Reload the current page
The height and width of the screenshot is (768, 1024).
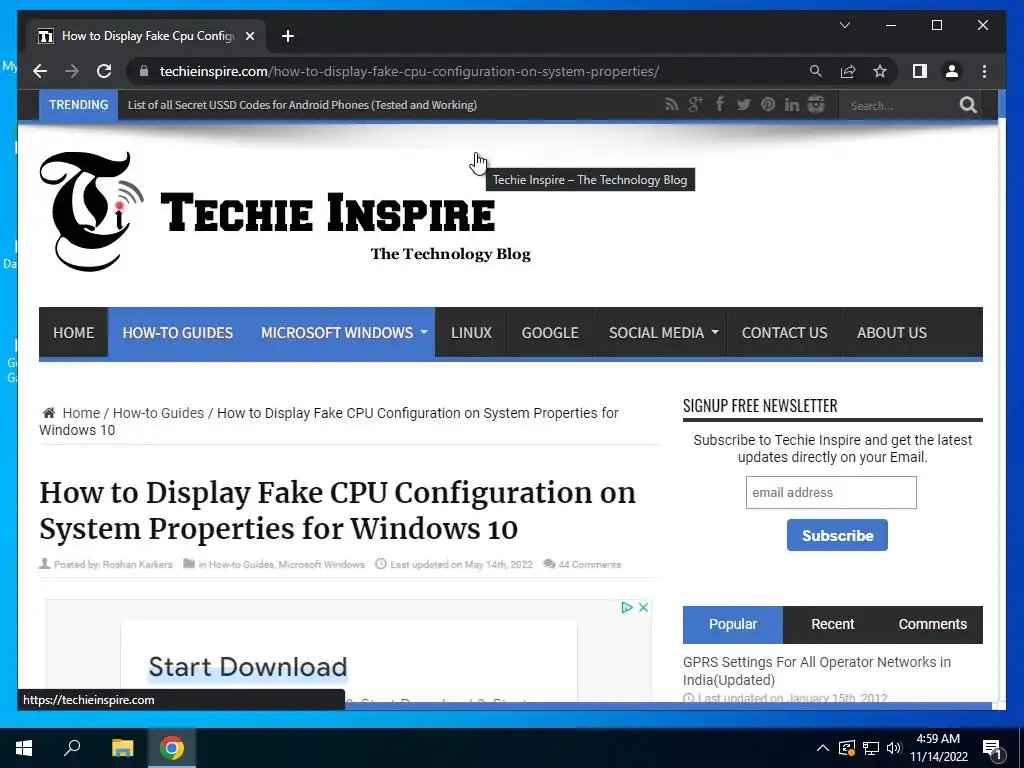pos(104,71)
